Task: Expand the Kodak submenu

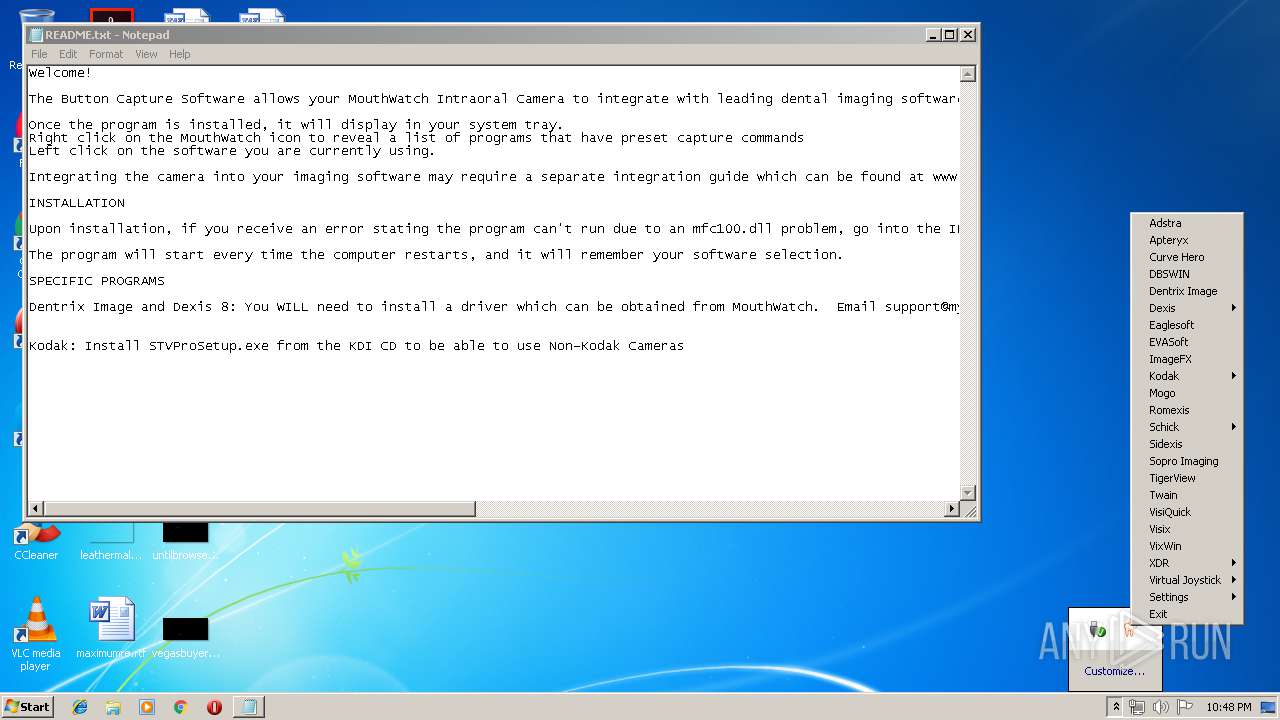Action: coord(1187,376)
